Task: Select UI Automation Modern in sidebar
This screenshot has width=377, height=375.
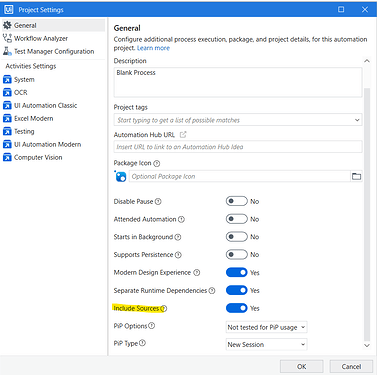Action: tap(47, 144)
